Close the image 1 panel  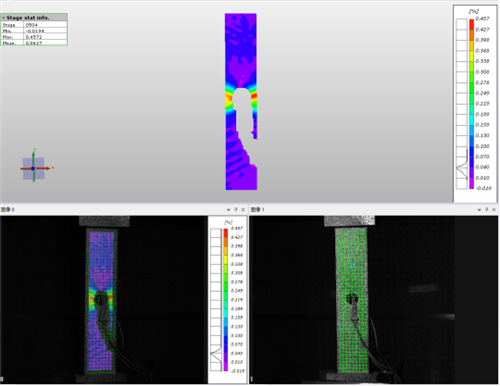coord(494,209)
